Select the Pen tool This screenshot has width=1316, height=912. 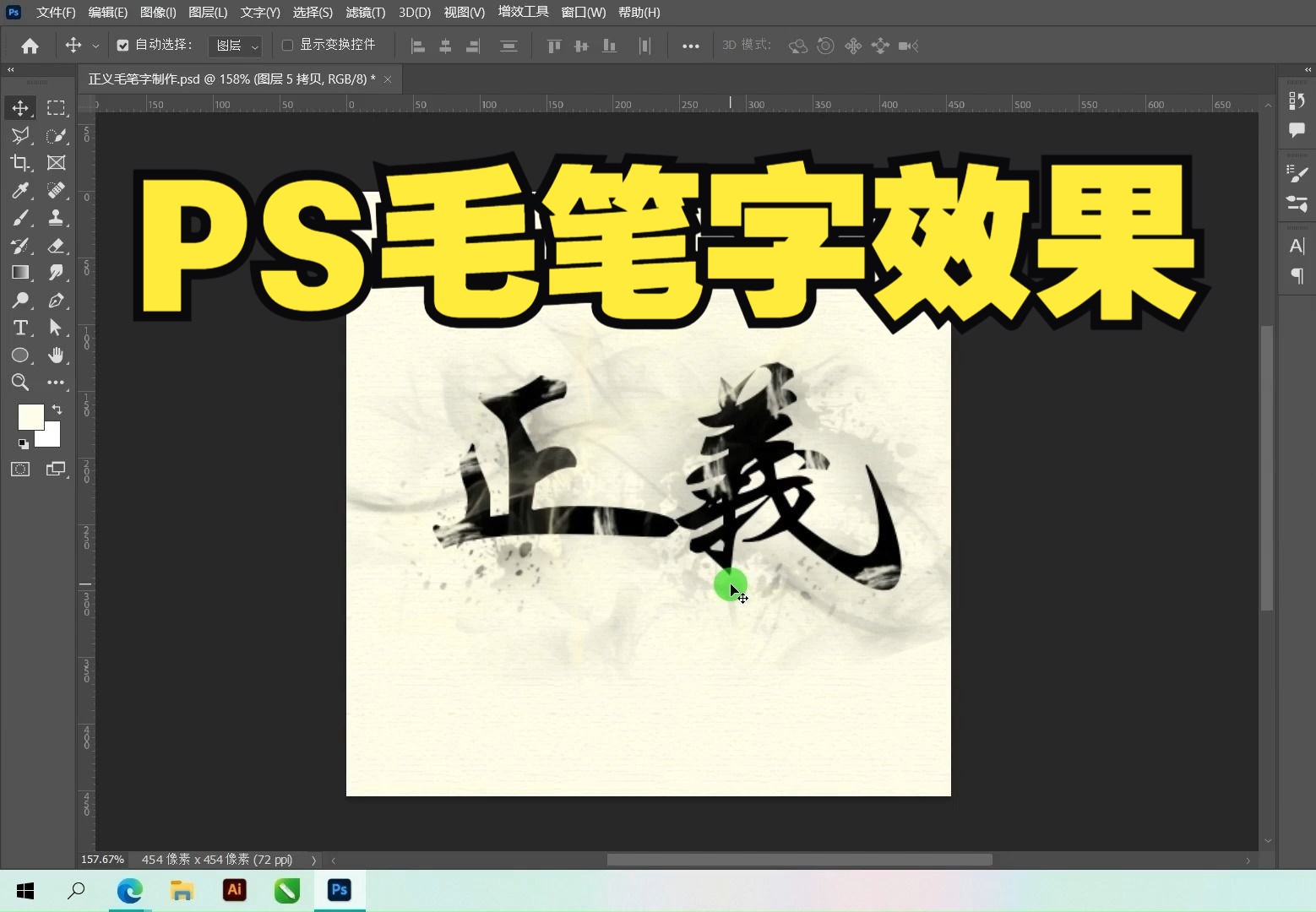56,300
